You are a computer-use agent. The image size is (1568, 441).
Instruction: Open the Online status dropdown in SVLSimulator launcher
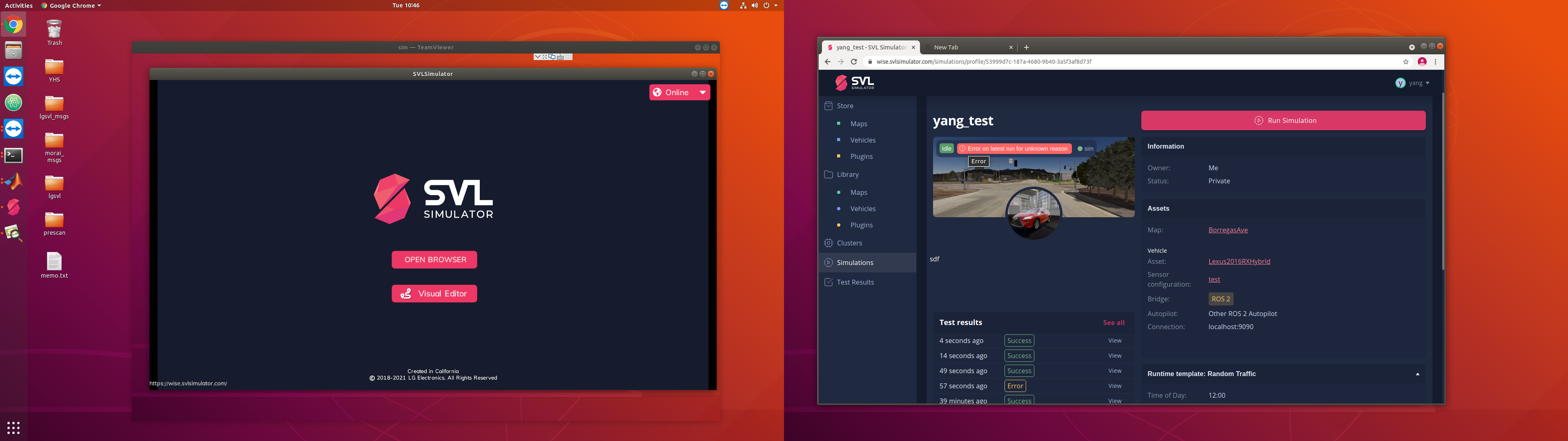tap(702, 92)
